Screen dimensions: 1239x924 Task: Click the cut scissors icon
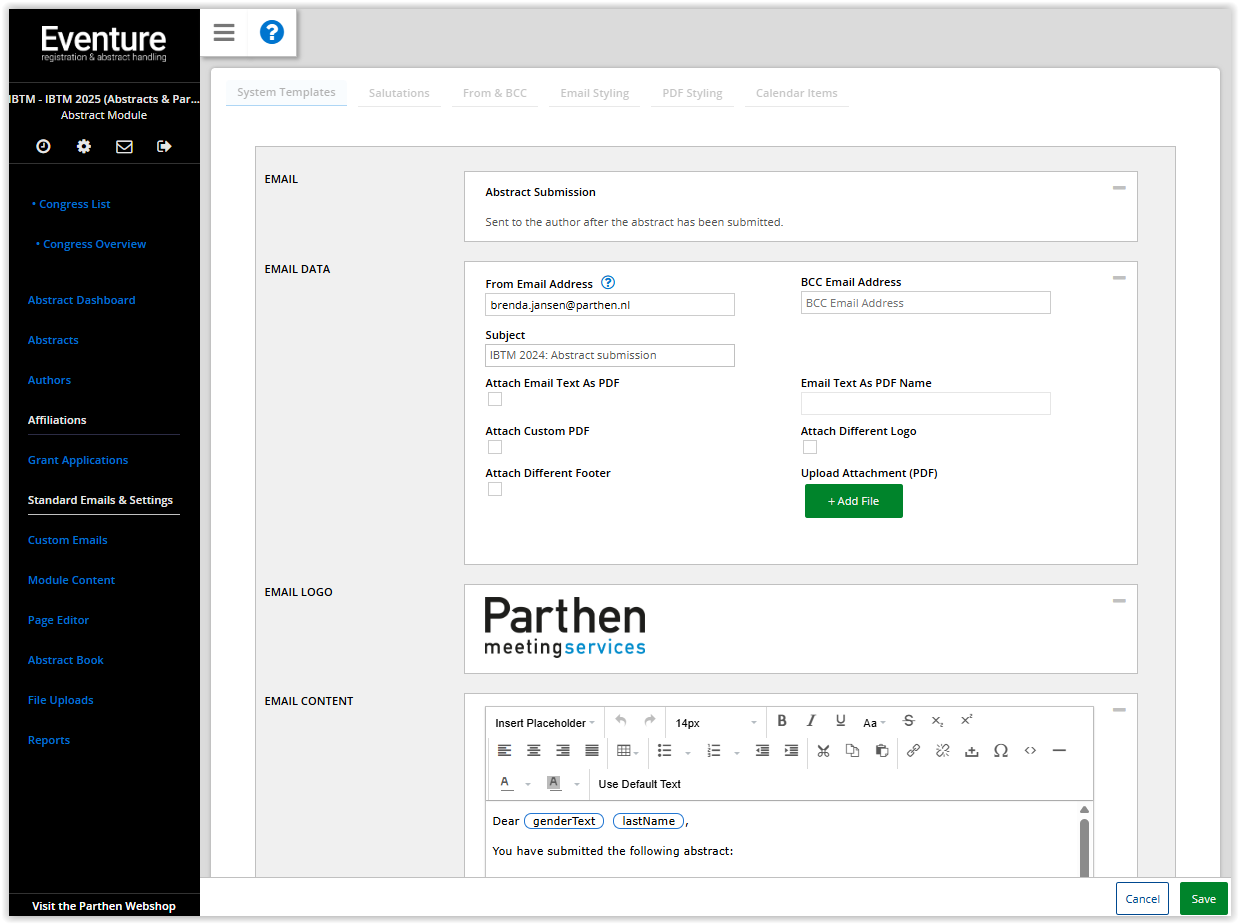823,751
